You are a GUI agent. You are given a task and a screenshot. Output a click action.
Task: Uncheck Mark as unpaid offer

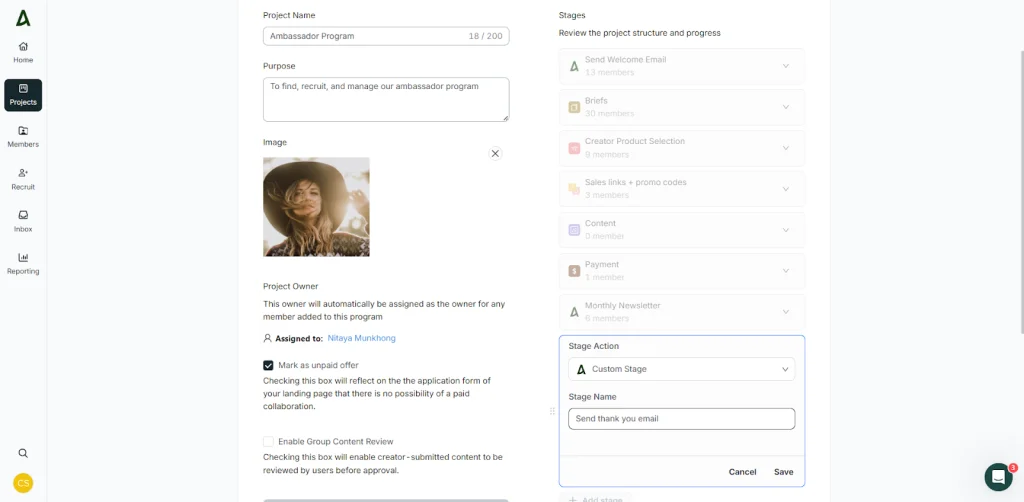[268, 366]
